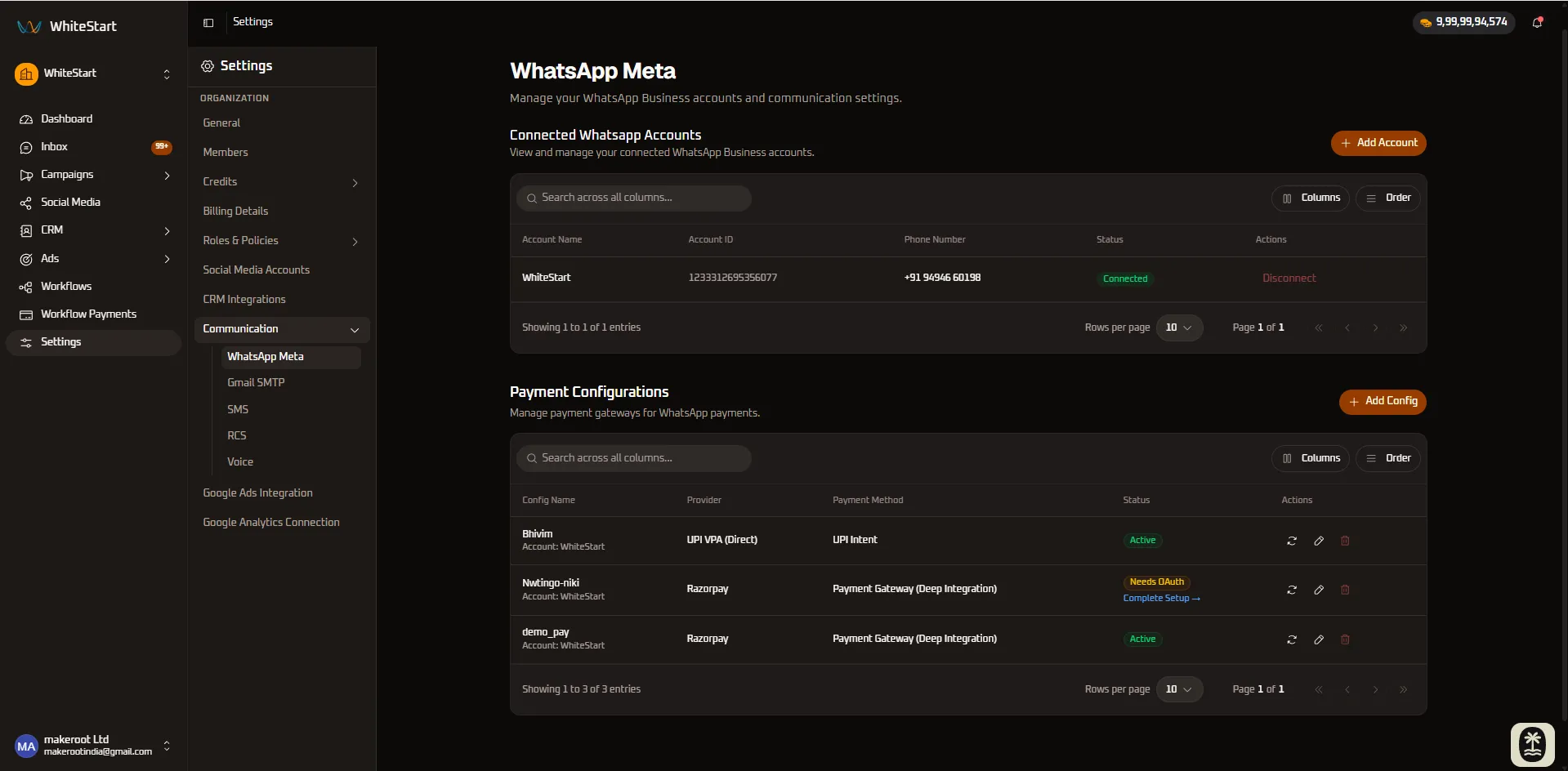Expand the Campaigns sidebar submenu
The height and width of the screenshot is (771, 1568).
(x=167, y=176)
